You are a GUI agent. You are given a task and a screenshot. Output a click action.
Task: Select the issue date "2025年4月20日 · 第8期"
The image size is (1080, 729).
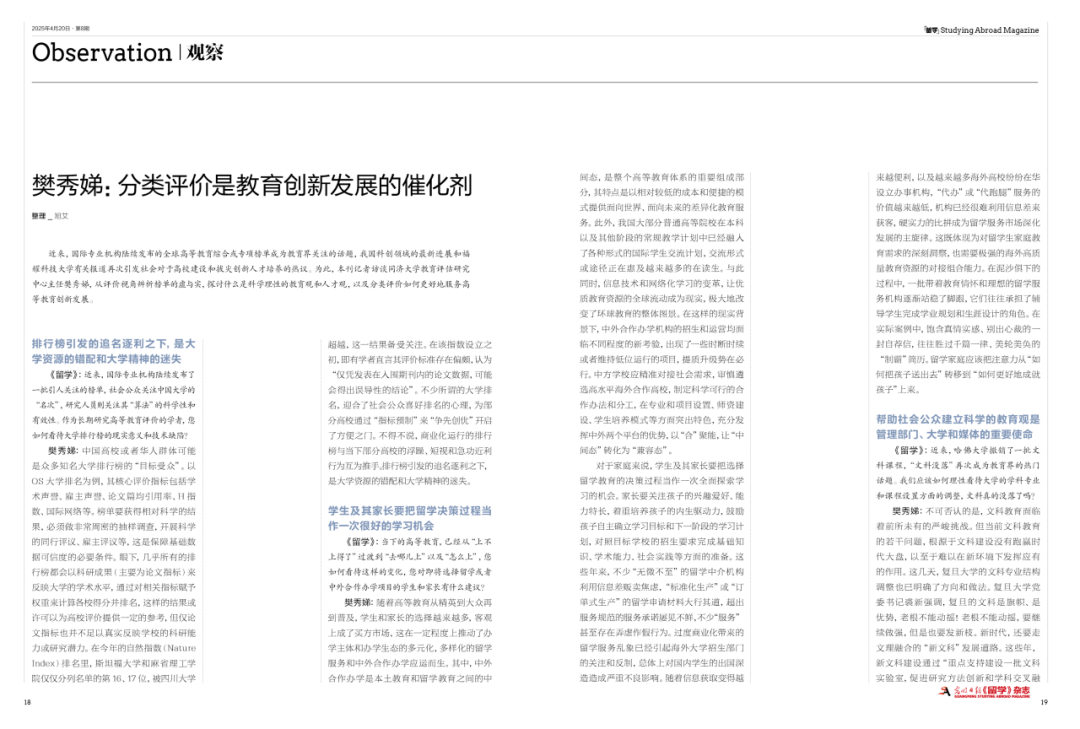click(x=61, y=28)
